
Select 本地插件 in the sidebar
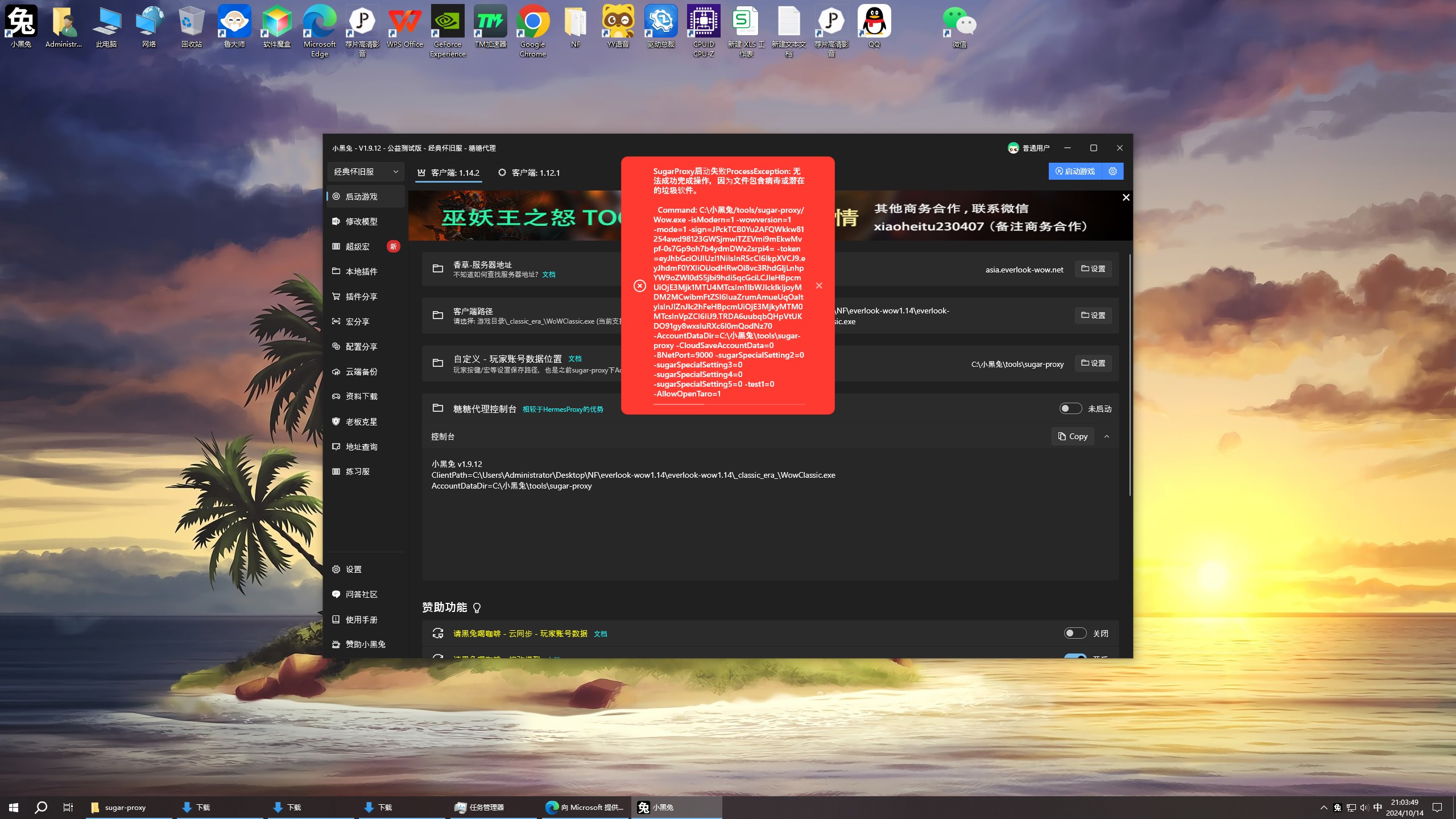[x=365, y=271]
